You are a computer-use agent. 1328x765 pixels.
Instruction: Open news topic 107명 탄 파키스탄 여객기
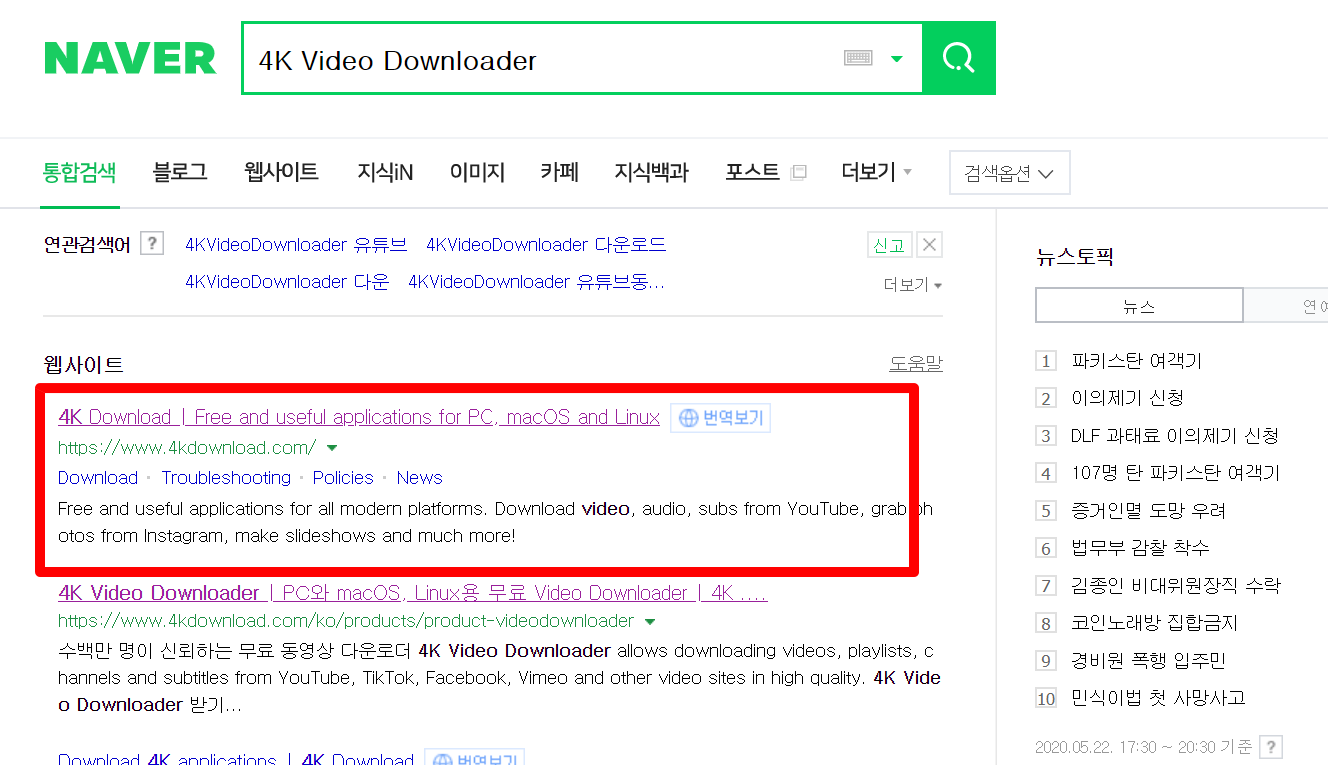pos(1175,473)
